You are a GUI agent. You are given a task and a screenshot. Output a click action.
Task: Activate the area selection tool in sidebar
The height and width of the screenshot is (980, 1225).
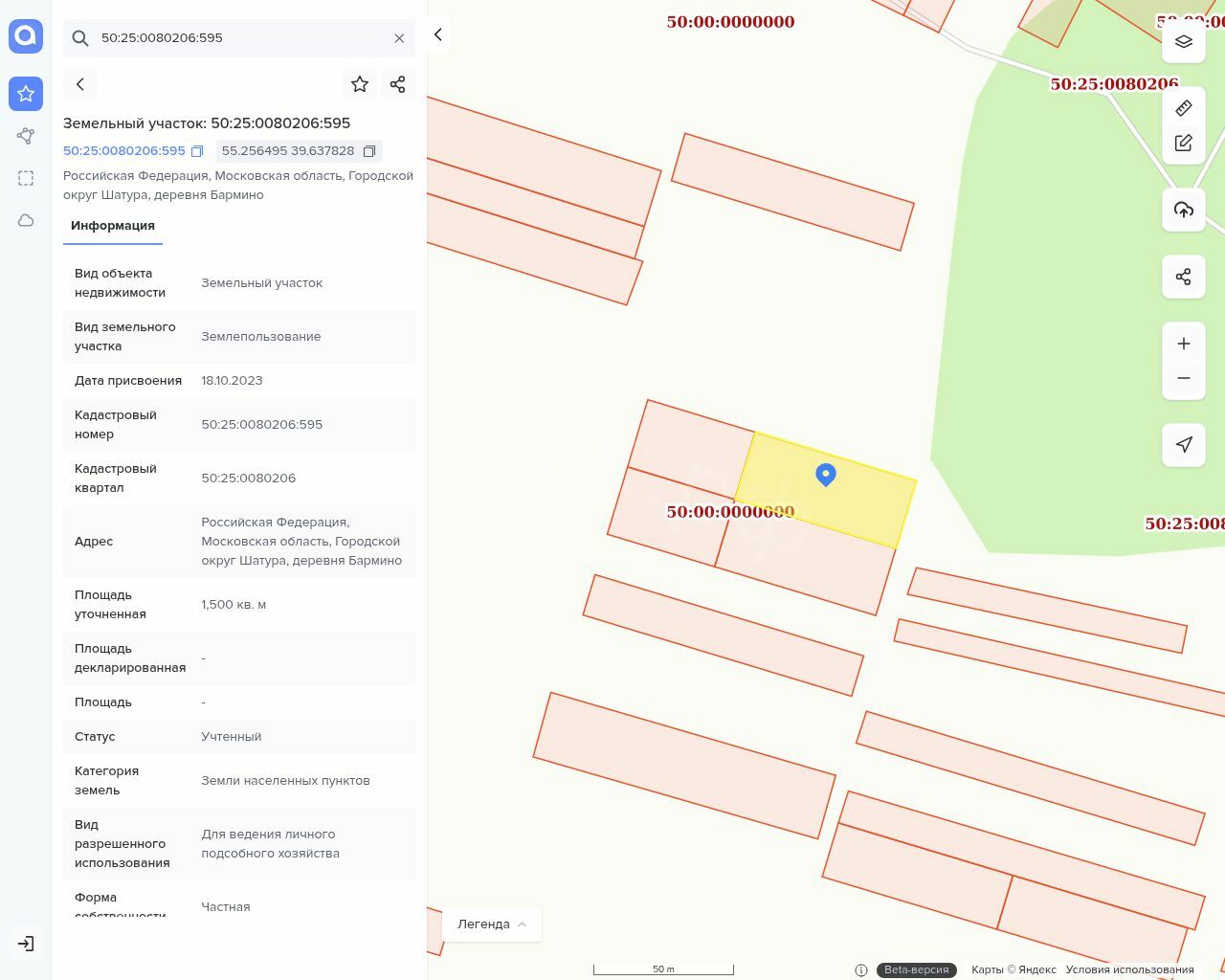26,178
